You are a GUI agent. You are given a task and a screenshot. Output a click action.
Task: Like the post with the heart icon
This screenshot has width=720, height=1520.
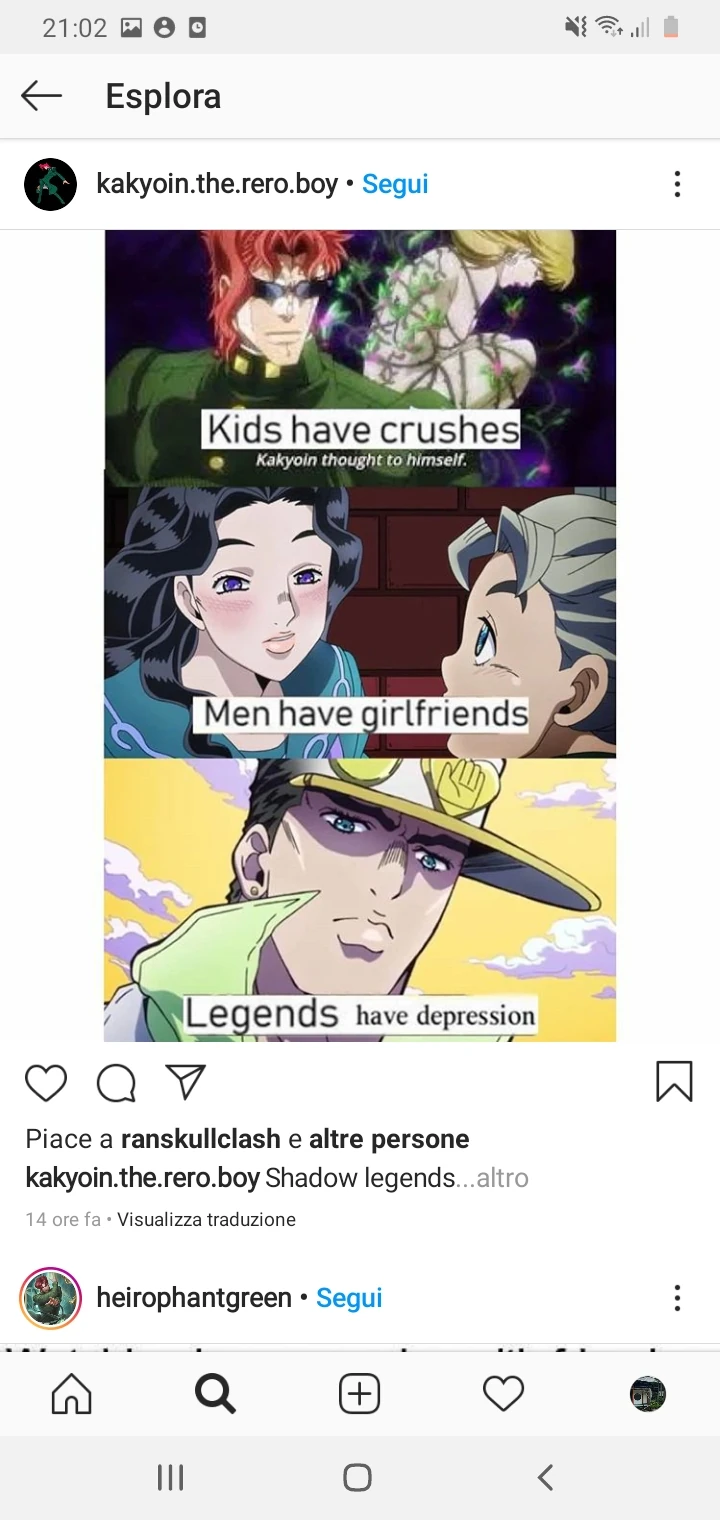46,1082
